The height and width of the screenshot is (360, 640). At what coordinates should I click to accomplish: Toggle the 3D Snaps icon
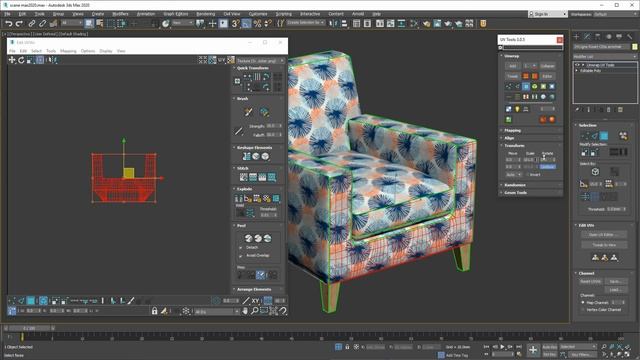[236, 24]
